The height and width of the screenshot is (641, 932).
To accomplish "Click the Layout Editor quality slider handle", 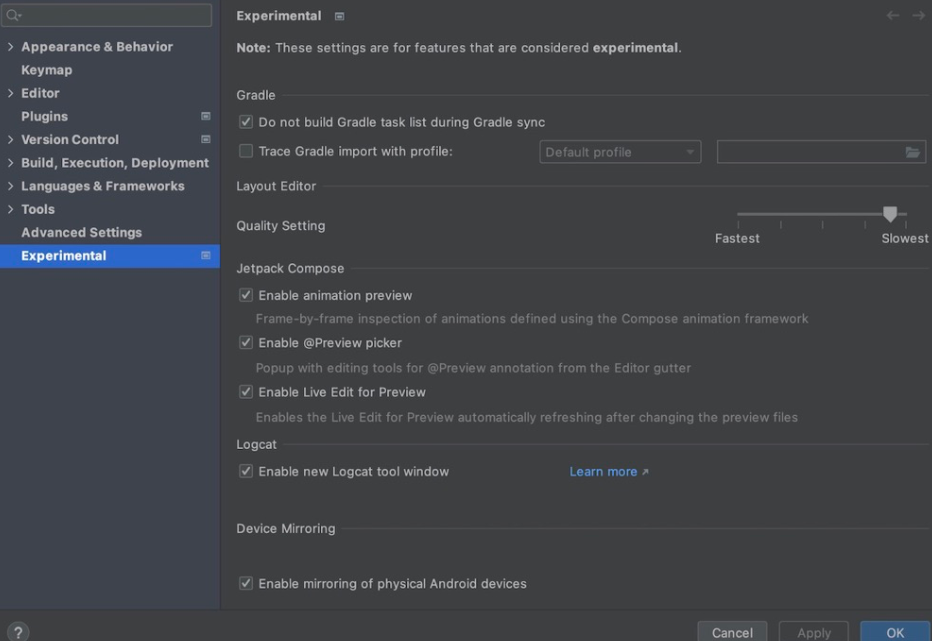I will pyautogui.click(x=889, y=214).
